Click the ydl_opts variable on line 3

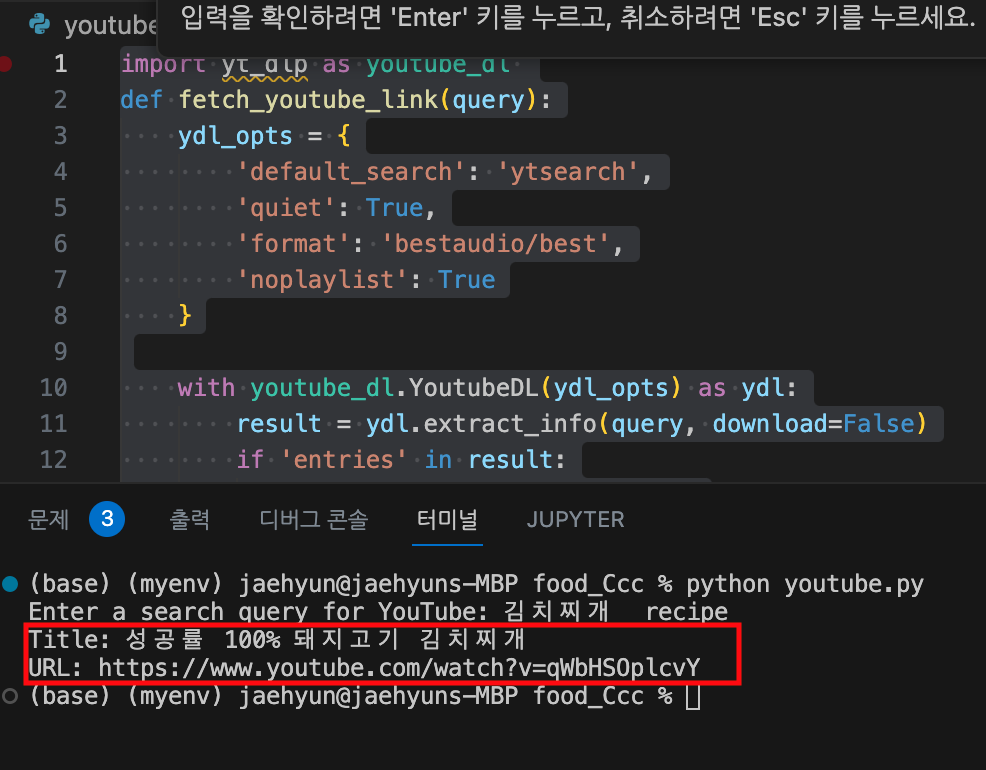pyautogui.click(x=235, y=136)
